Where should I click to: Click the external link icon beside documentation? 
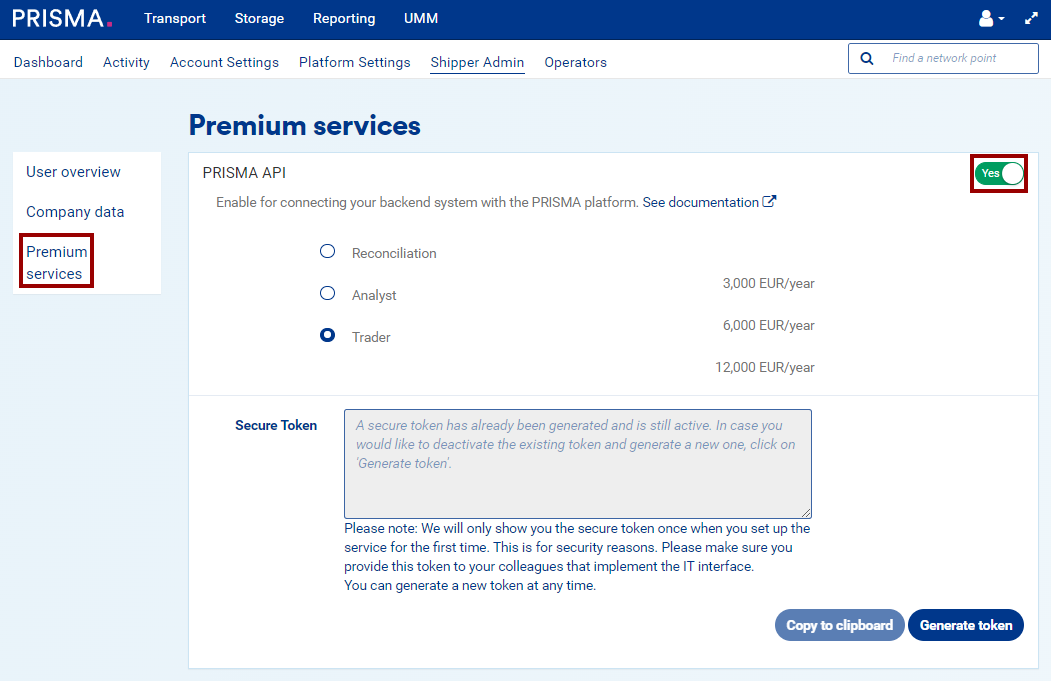click(x=769, y=202)
